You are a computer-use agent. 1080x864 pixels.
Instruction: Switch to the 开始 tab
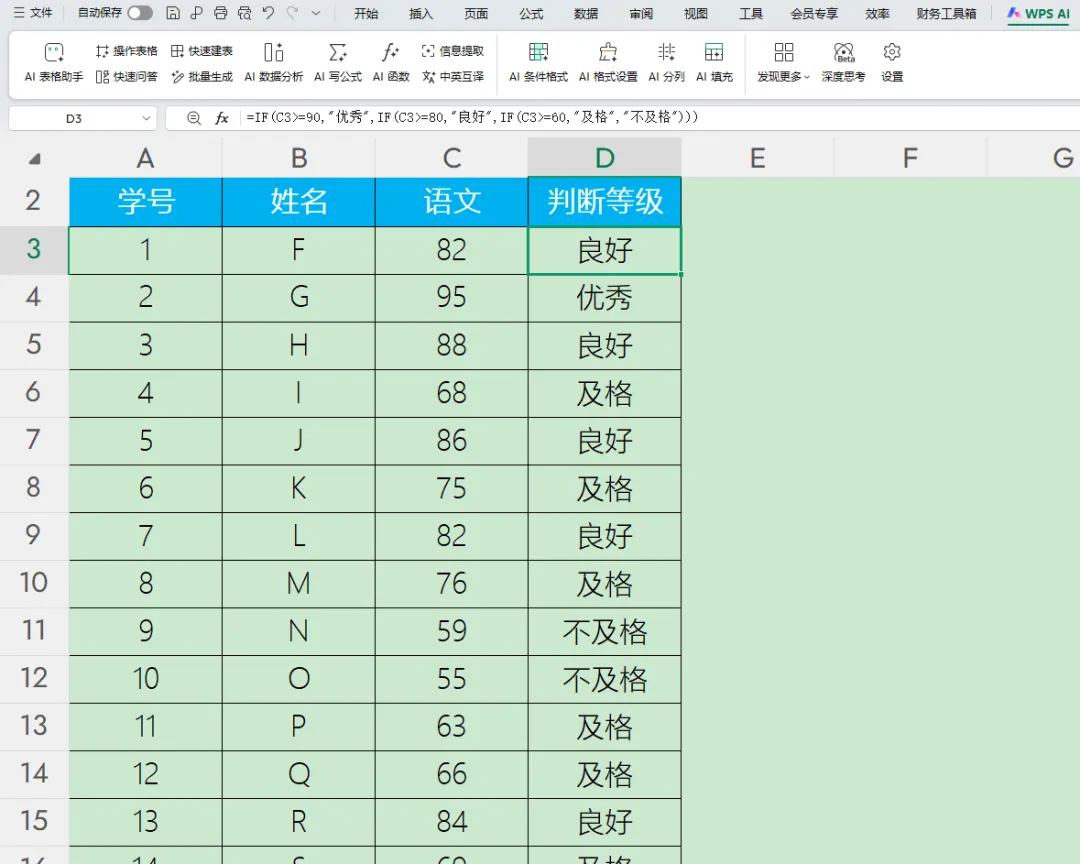click(x=366, y=14)
